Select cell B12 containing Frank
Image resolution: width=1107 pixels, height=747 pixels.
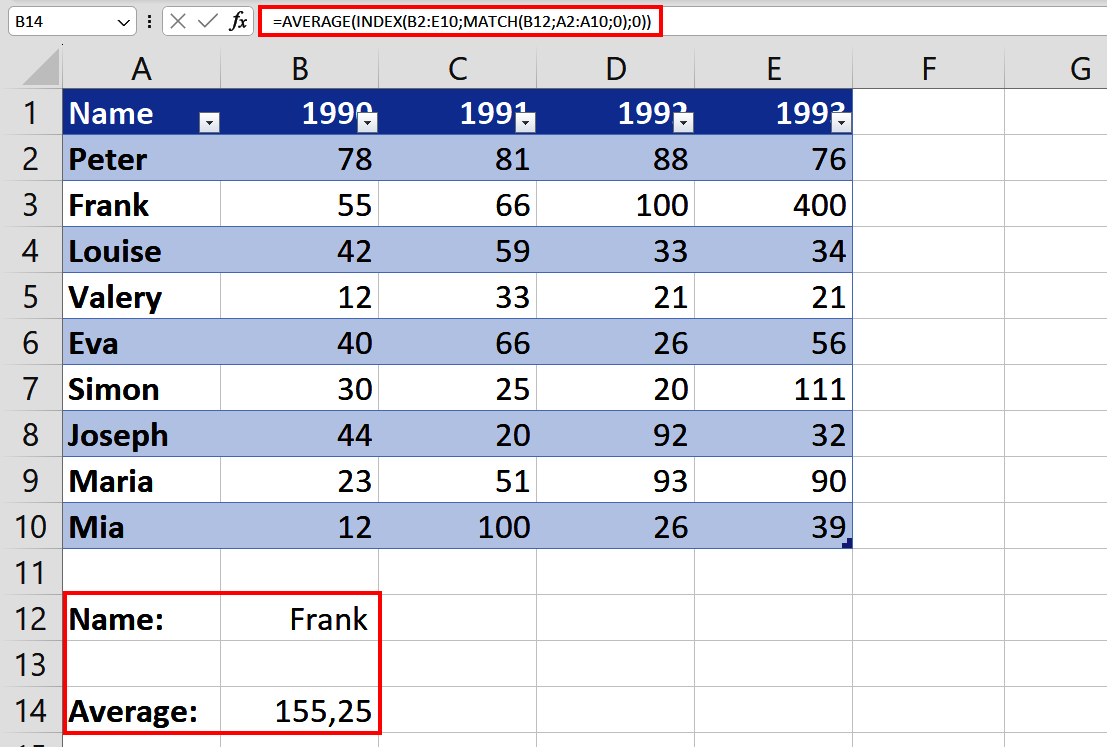tap(299, 619)
